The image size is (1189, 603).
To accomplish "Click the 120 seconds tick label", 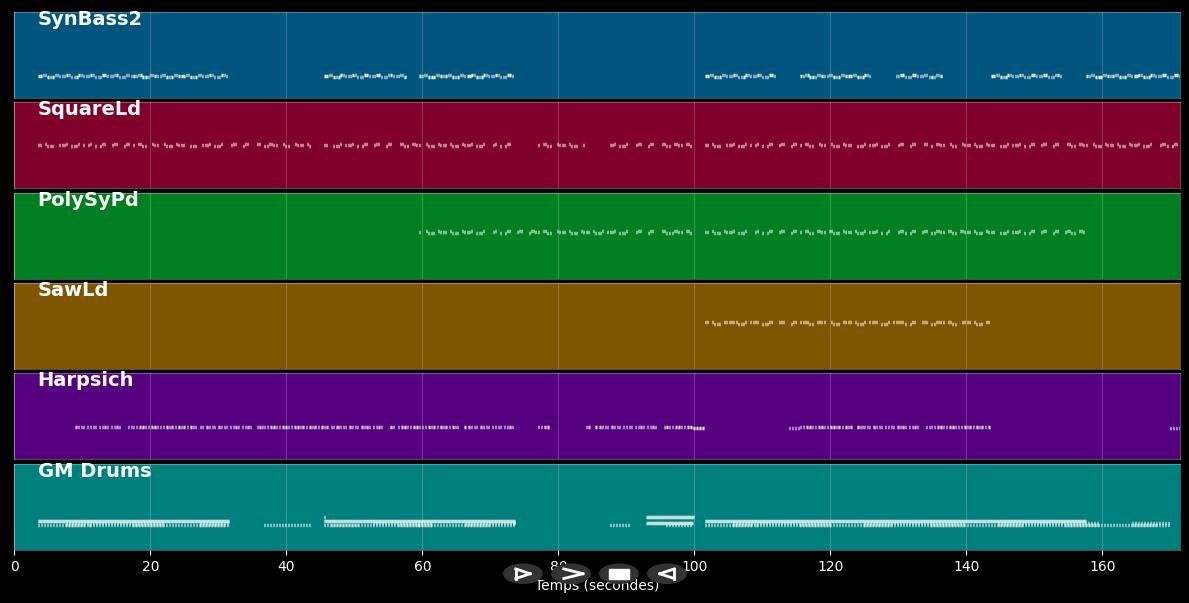I will pyautogui.click(x=830, y=567).
